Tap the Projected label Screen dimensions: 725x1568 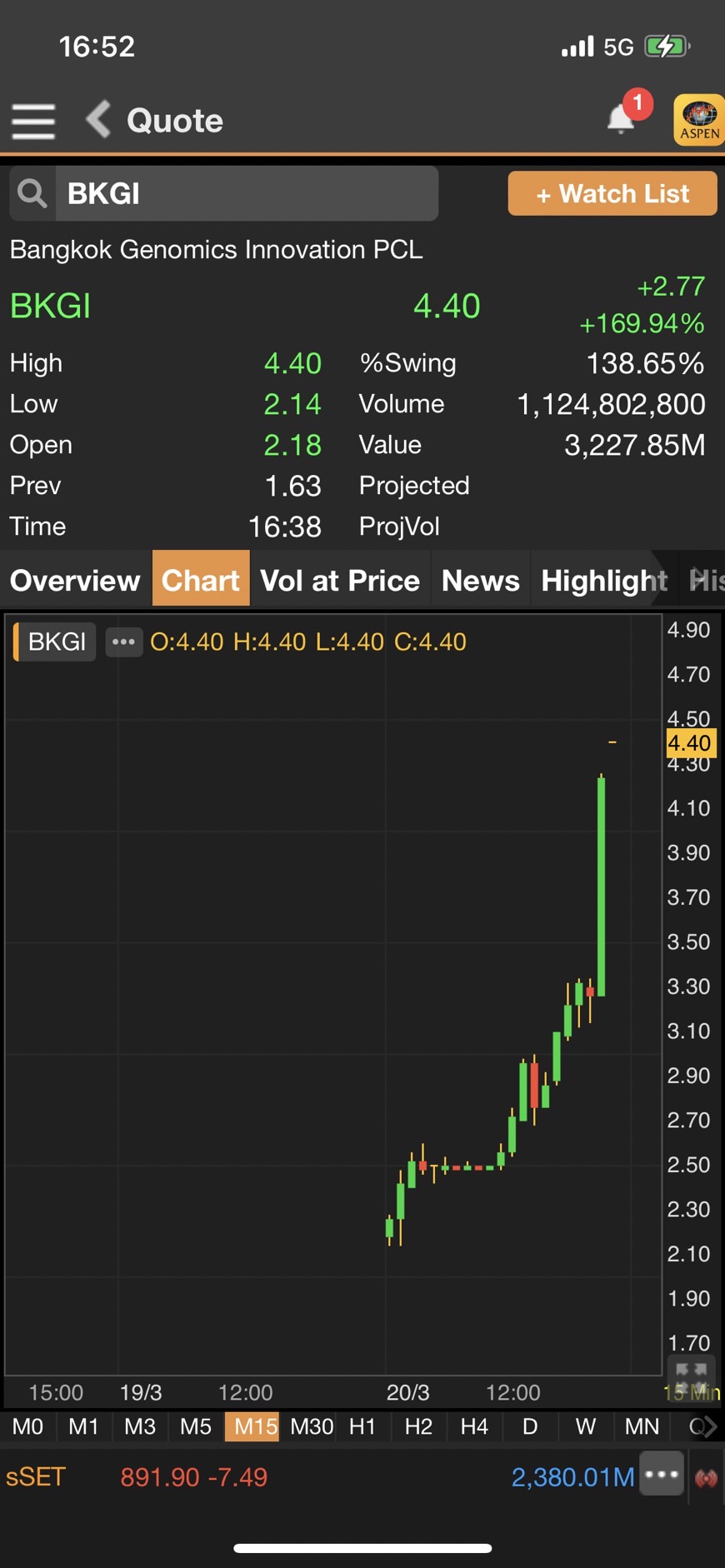(x=414, y=486)
